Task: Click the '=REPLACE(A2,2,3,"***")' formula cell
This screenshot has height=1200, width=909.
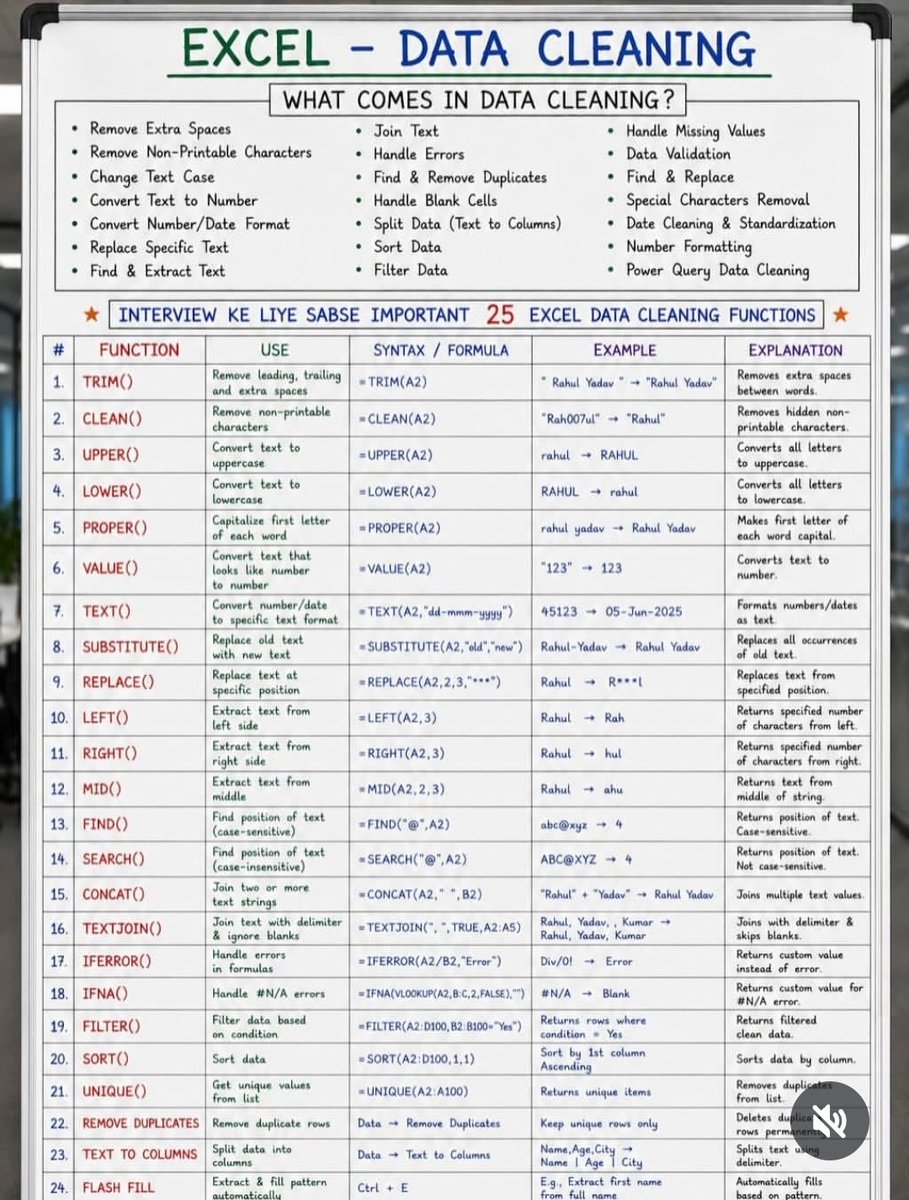Action: (x=440, y=683)
